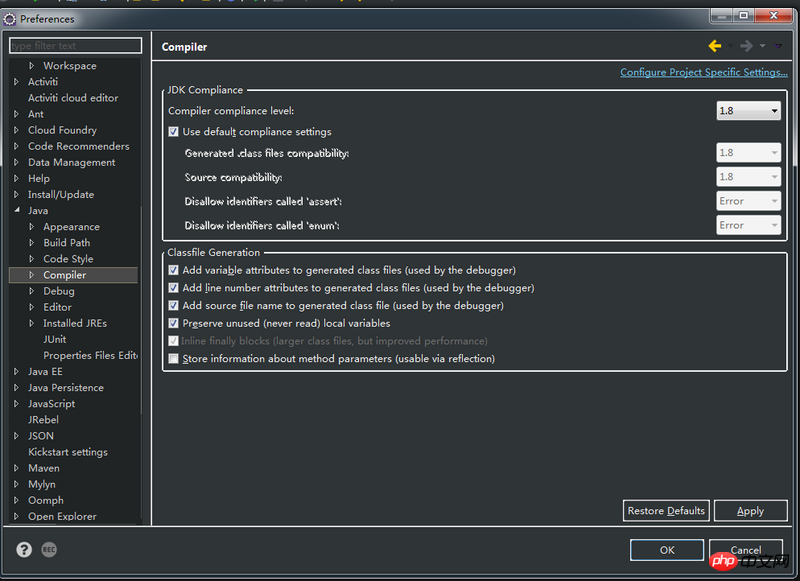The width and height of the screenshot is (800, 581).
Task: Expand the Code Style node
Action: (x=32, y=259)
